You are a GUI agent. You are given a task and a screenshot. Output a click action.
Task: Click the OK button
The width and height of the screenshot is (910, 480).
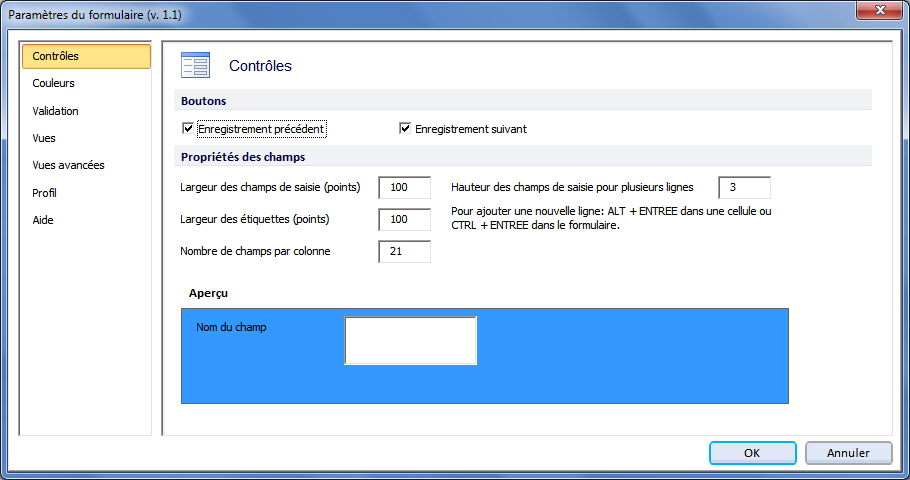click(752, 453)
